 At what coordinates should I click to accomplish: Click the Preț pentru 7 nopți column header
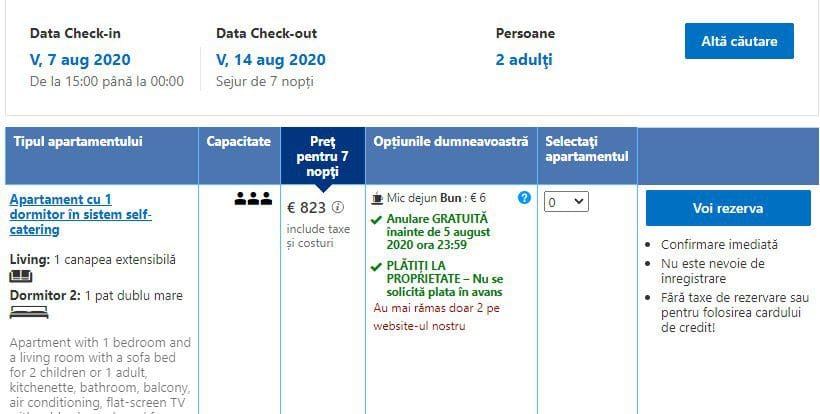323,156
